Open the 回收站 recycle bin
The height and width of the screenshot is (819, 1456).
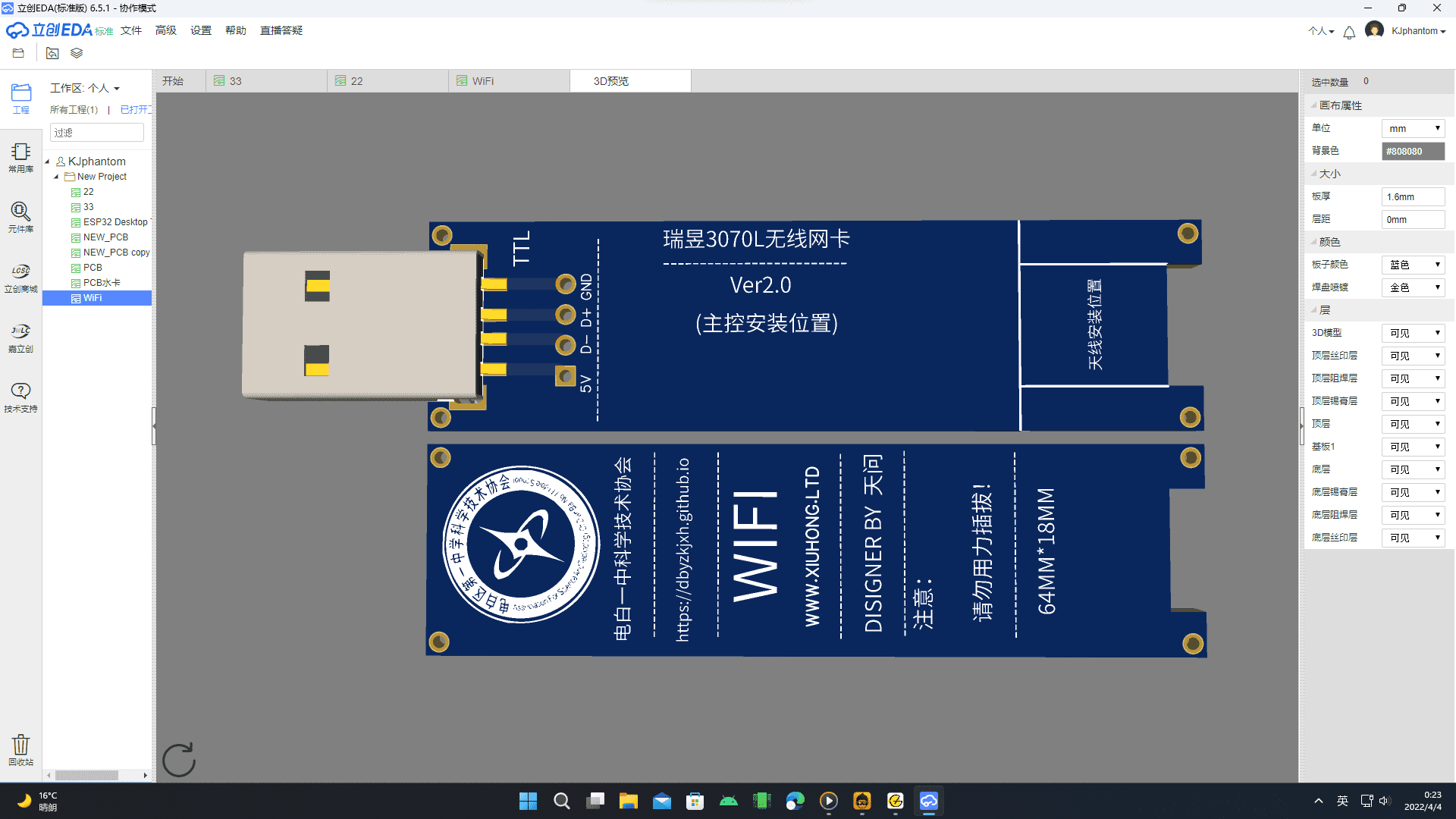pyautogui.click(x=21, y=750)
